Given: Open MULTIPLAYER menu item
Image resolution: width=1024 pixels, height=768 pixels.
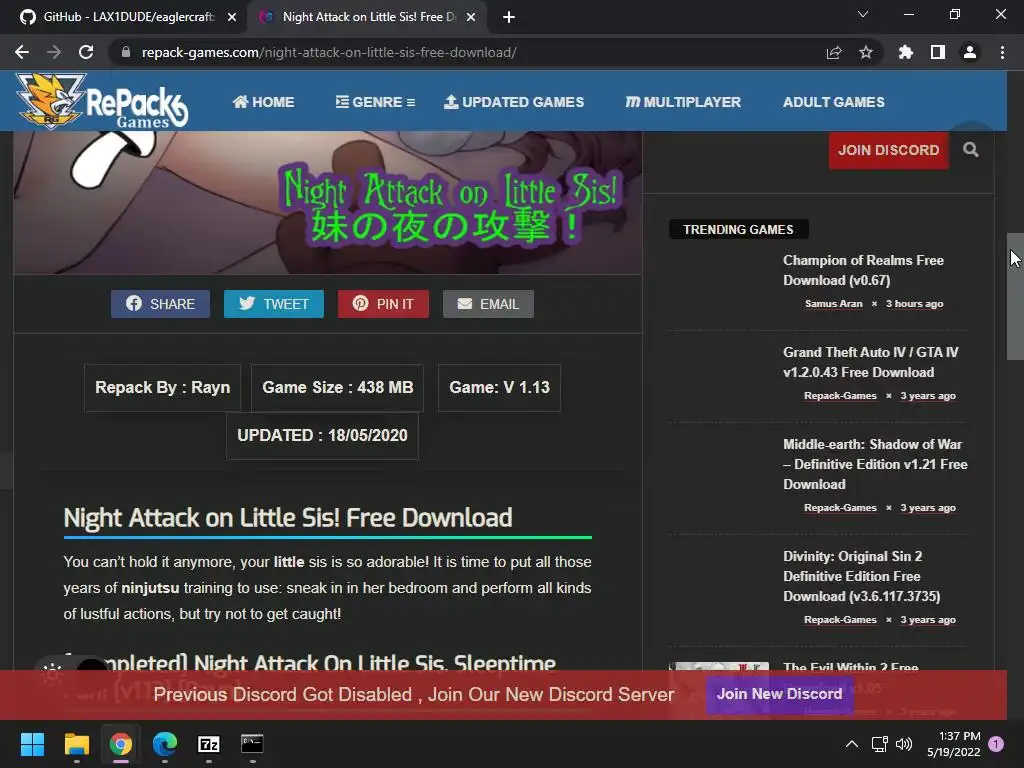Looking at the screenshot, I should 682,102.
